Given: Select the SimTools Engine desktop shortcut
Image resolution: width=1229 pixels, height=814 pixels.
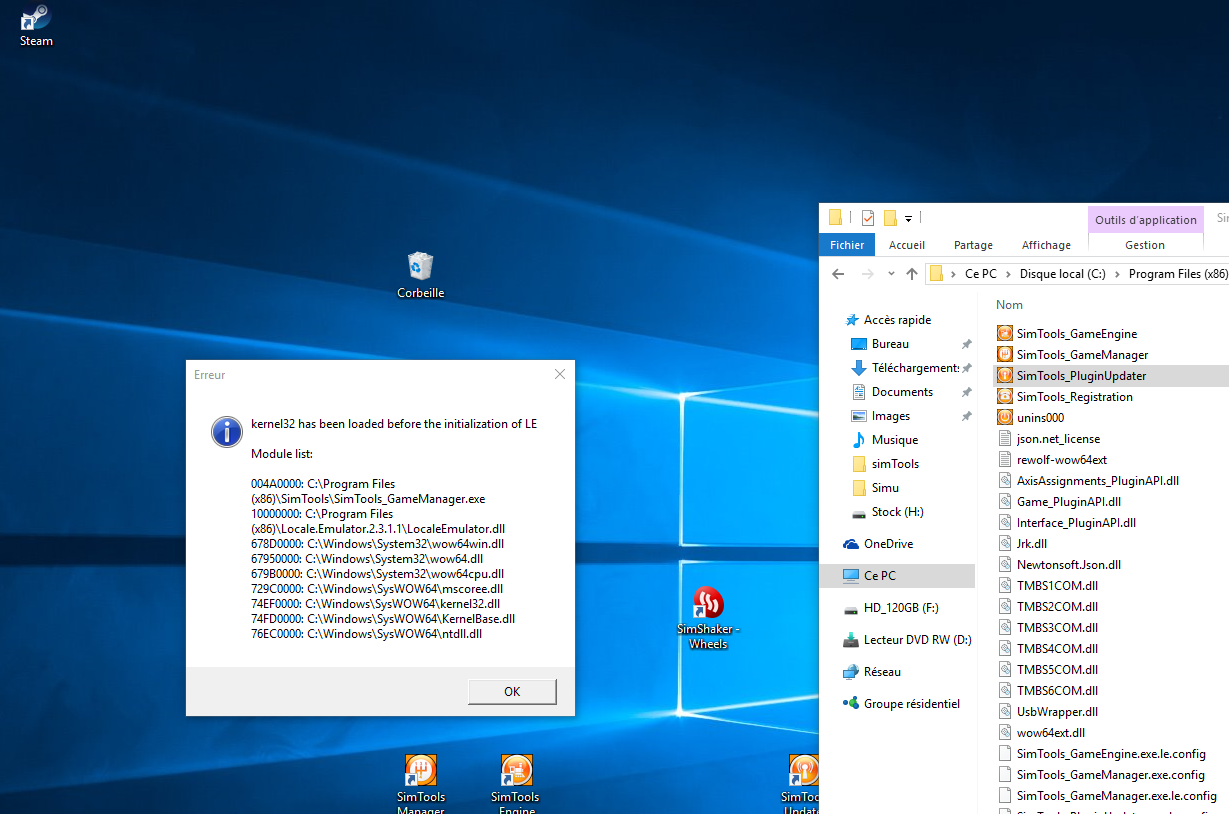Looking at the screenshot, I should 515,784.
